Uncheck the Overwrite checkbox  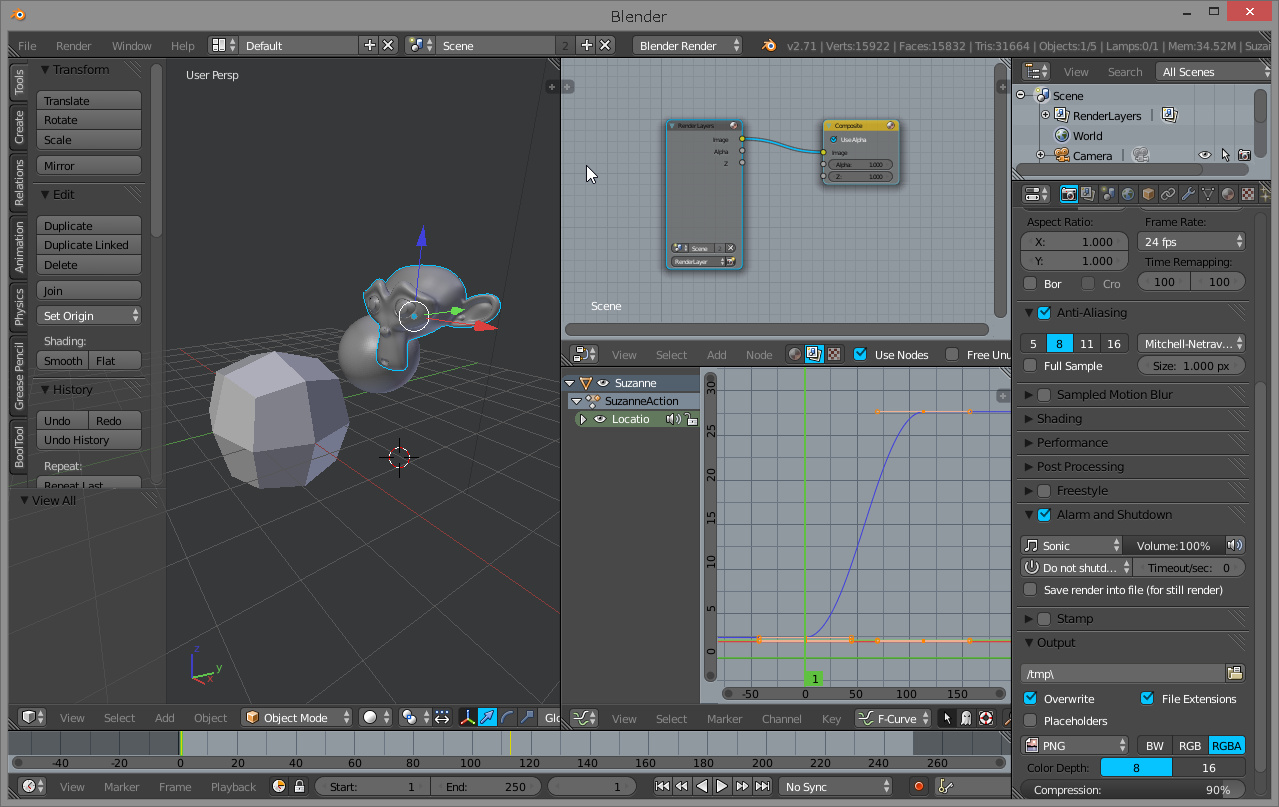coord(1030,698)
